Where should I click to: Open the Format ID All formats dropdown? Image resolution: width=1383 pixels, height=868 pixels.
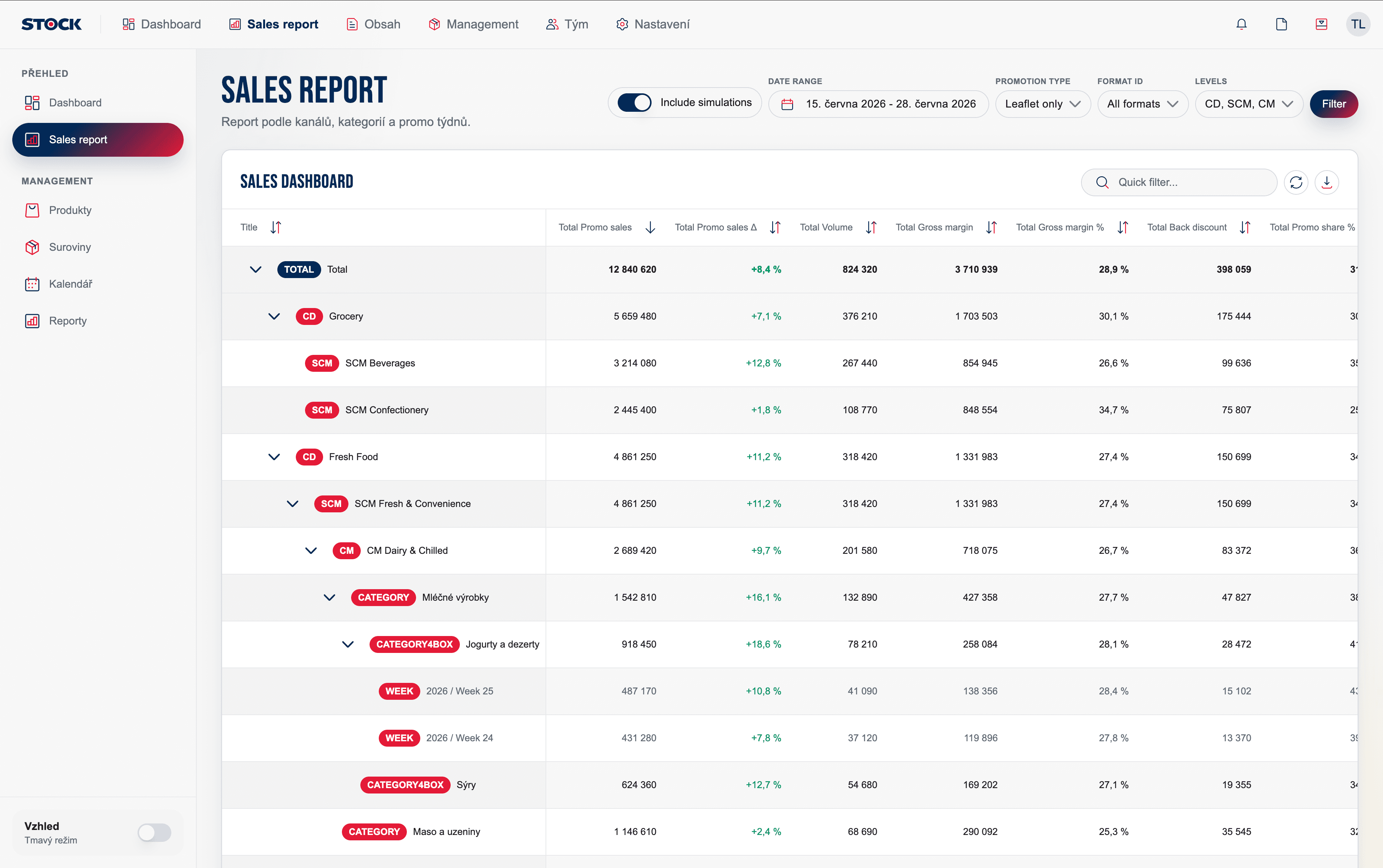1143,104
